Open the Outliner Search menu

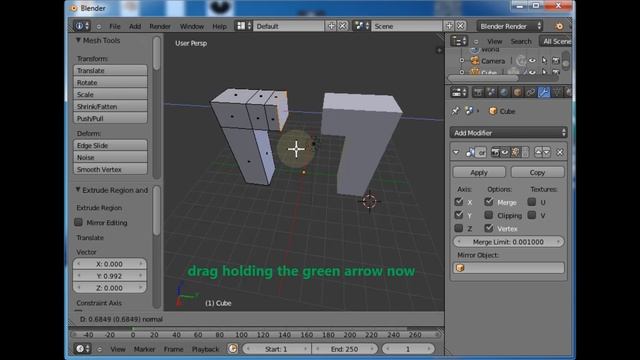pyautogui.click(x=521, y=41)
